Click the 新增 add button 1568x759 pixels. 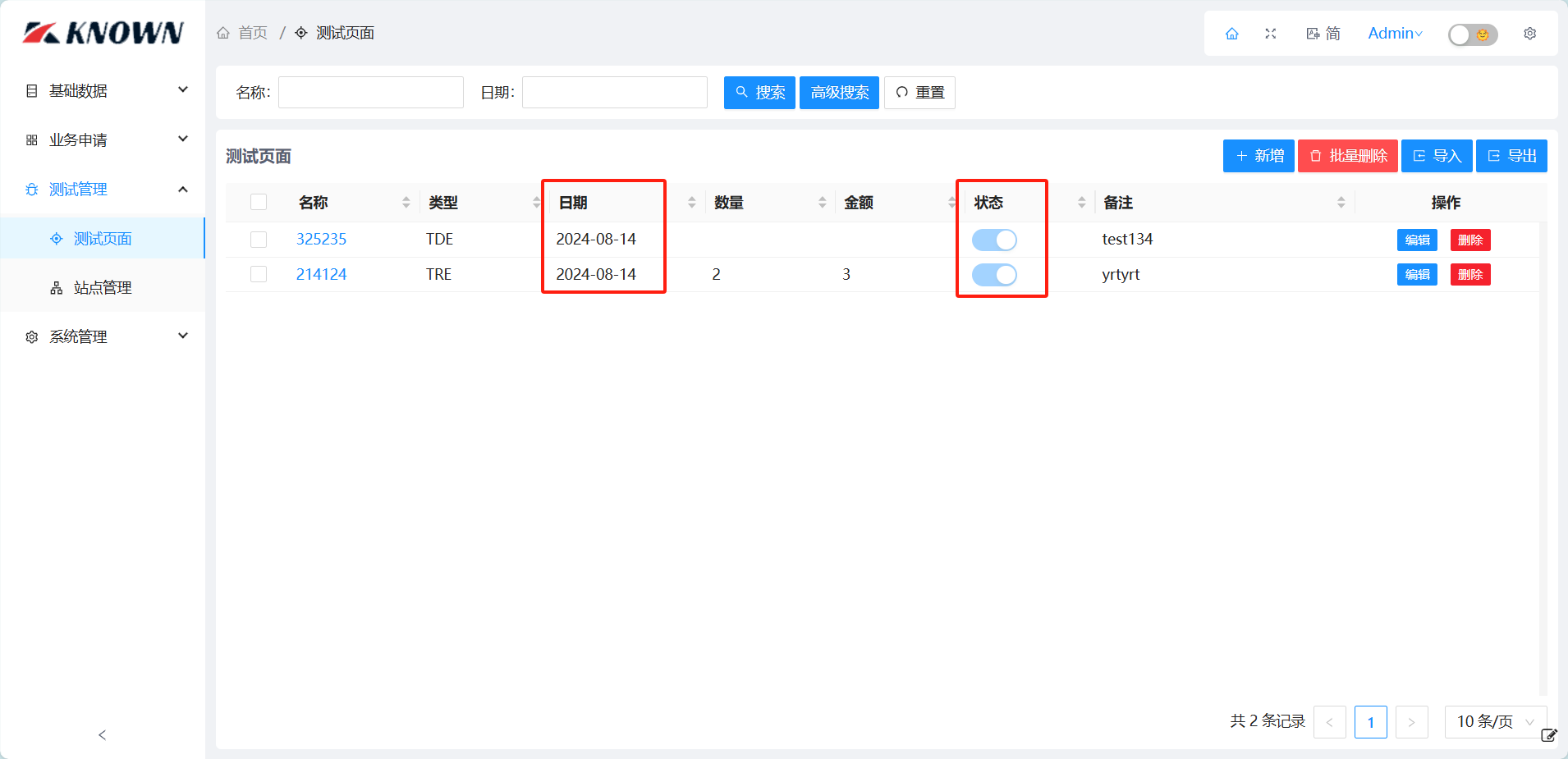click(x=1259, y=156)
